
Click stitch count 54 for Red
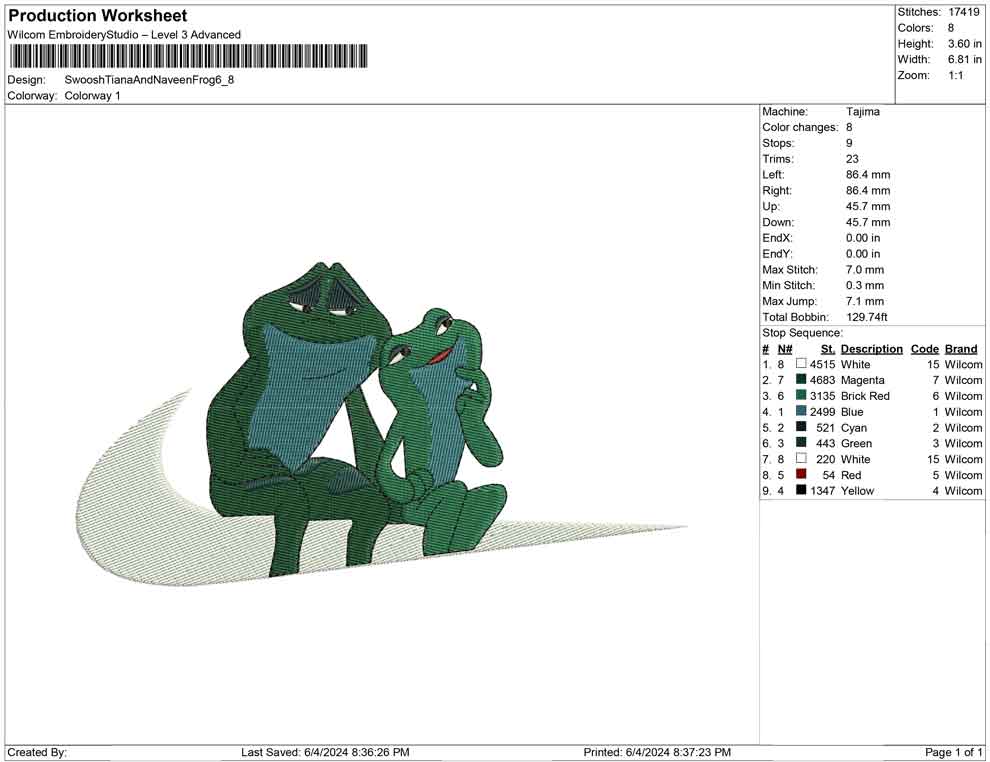(828, 475)
